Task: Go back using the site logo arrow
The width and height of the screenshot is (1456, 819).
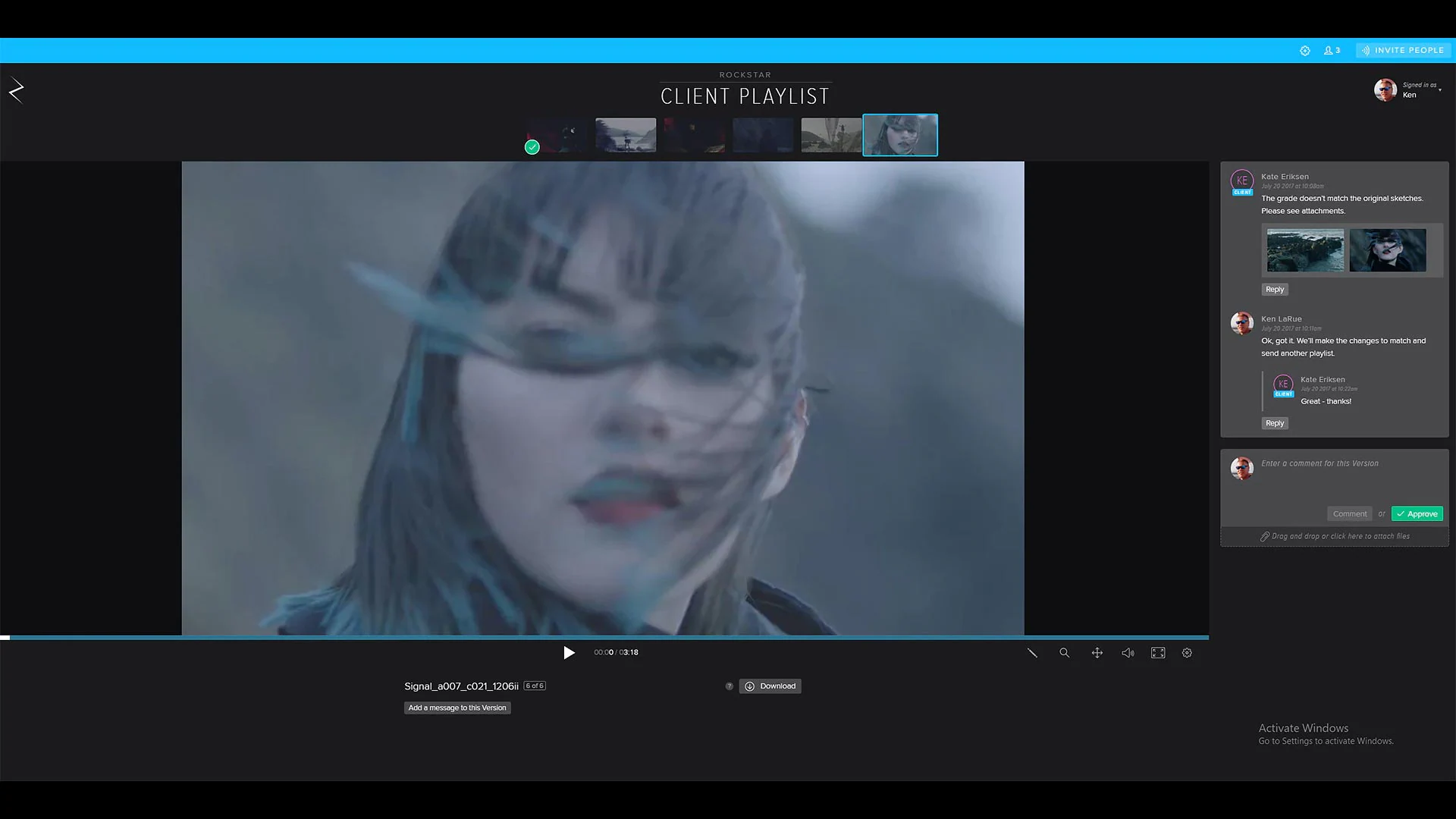Action: tap(16, 90)
